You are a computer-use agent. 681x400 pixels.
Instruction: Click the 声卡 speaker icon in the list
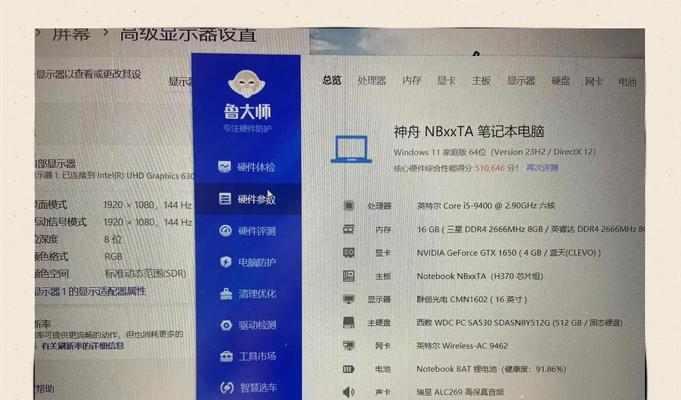click(x=349, y=392)
